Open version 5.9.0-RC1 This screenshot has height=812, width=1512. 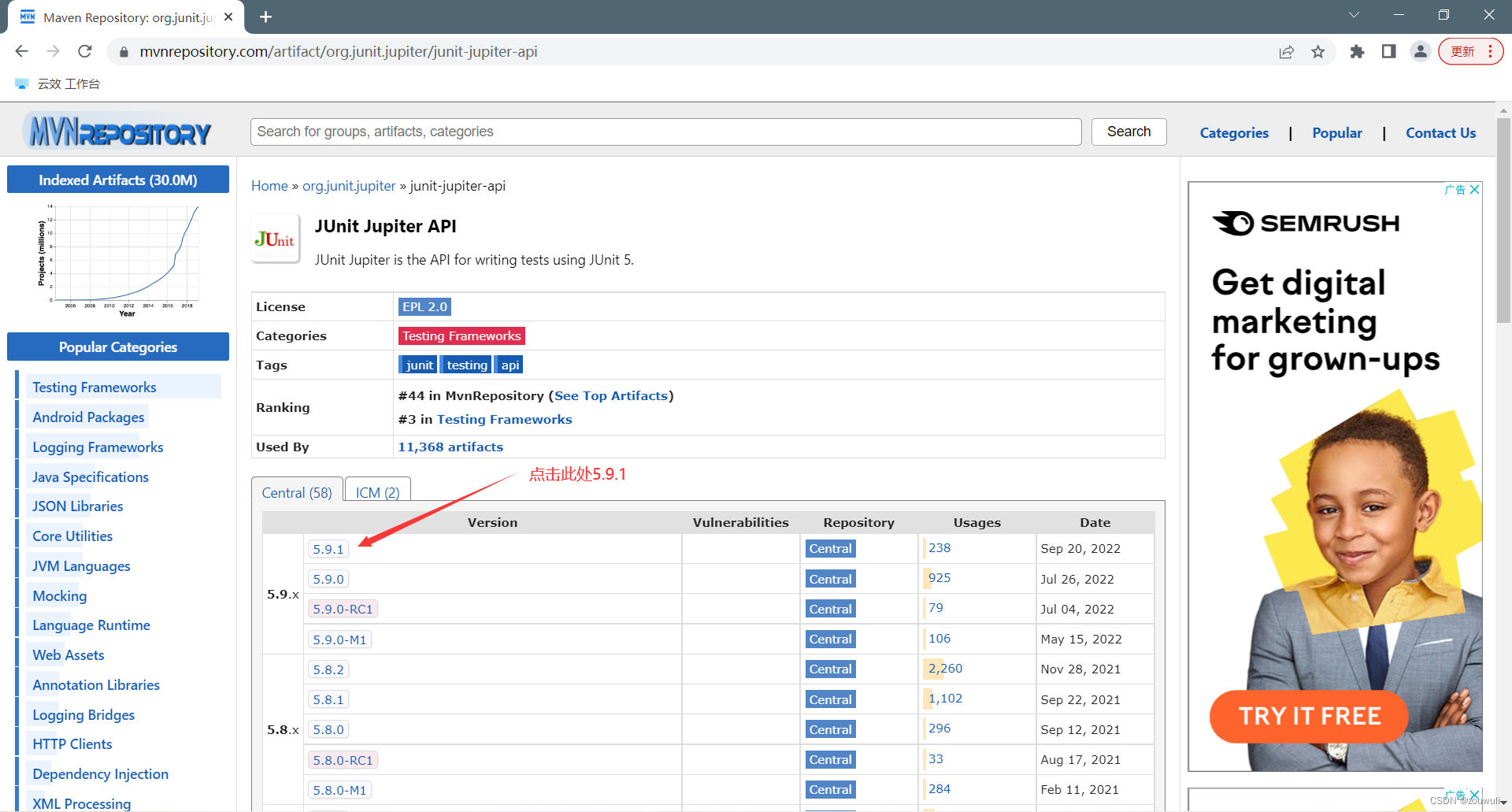[x=343, y=609]
